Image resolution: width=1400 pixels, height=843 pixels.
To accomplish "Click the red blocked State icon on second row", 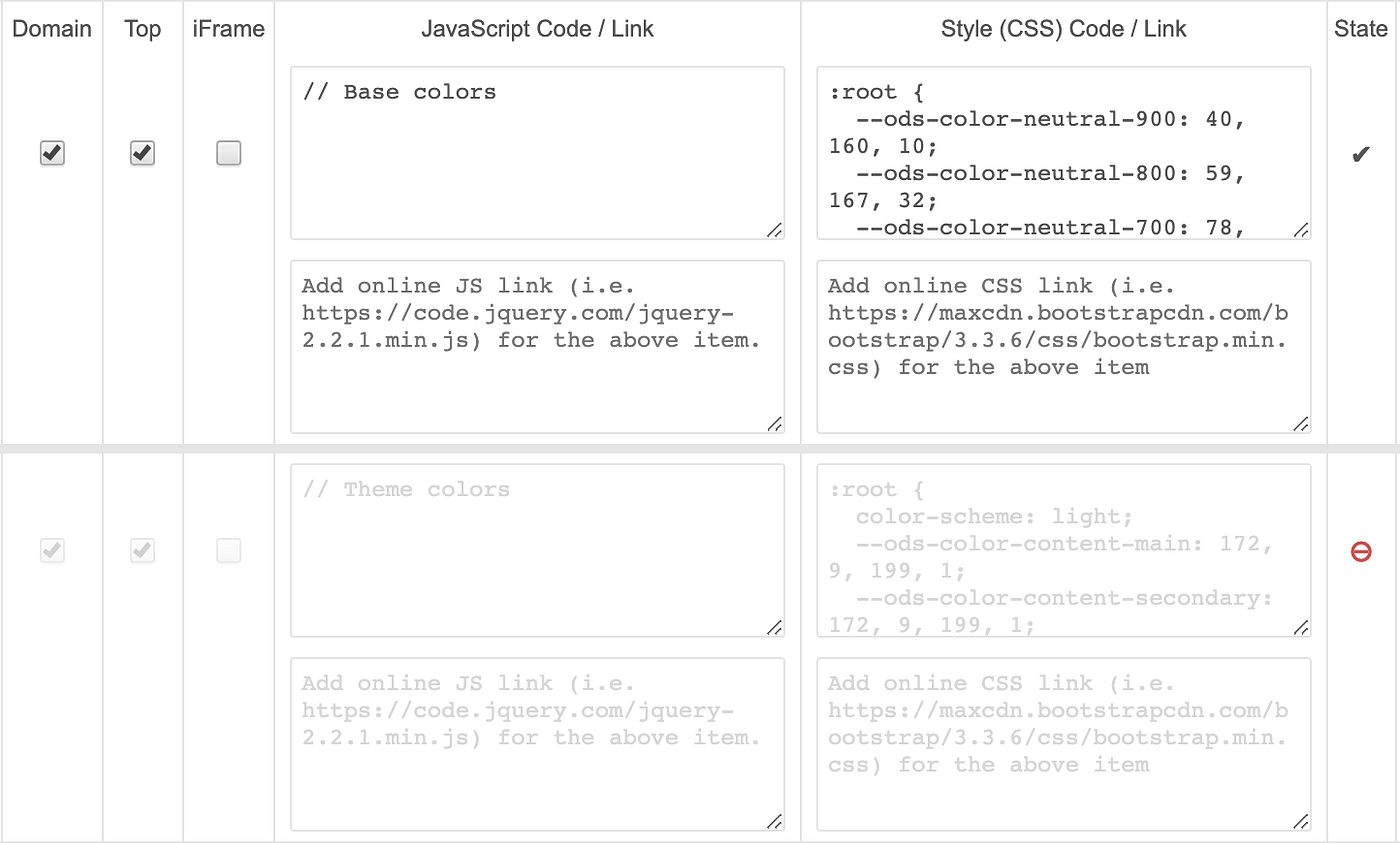I will (1360, 551).
